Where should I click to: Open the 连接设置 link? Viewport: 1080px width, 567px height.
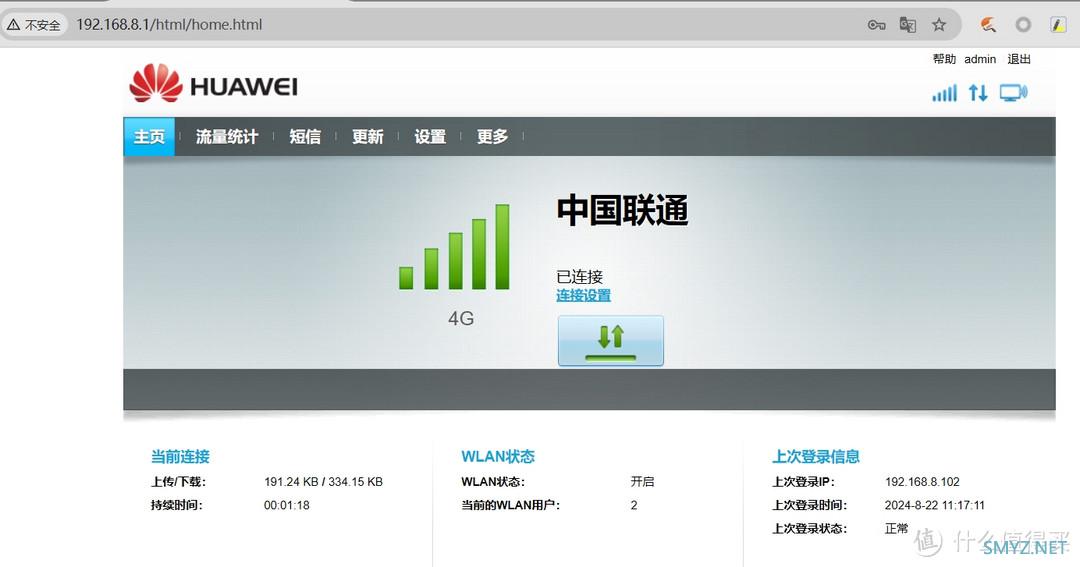point(583,296)
